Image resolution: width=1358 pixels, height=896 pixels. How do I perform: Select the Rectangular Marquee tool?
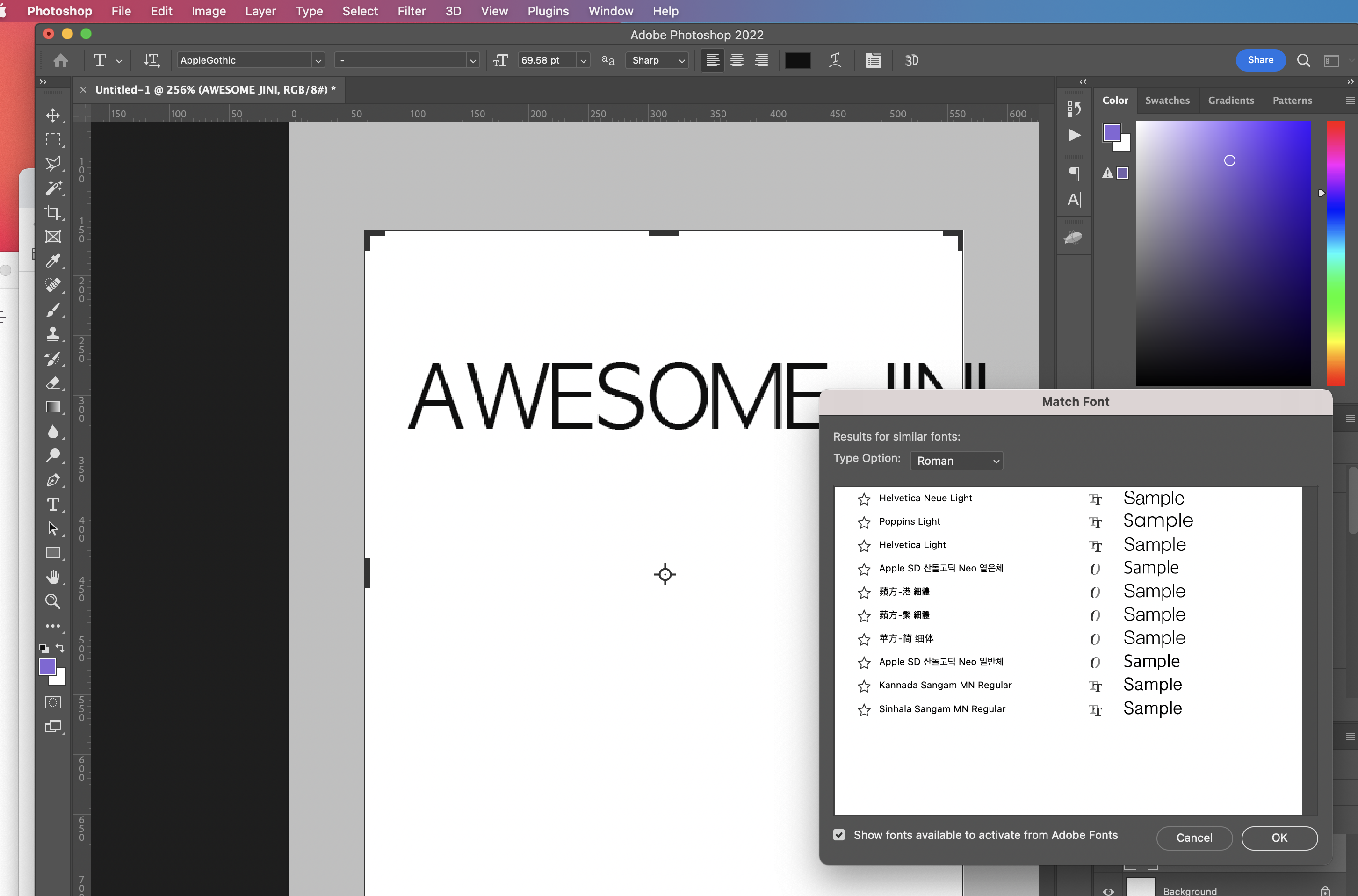(53, 139)
